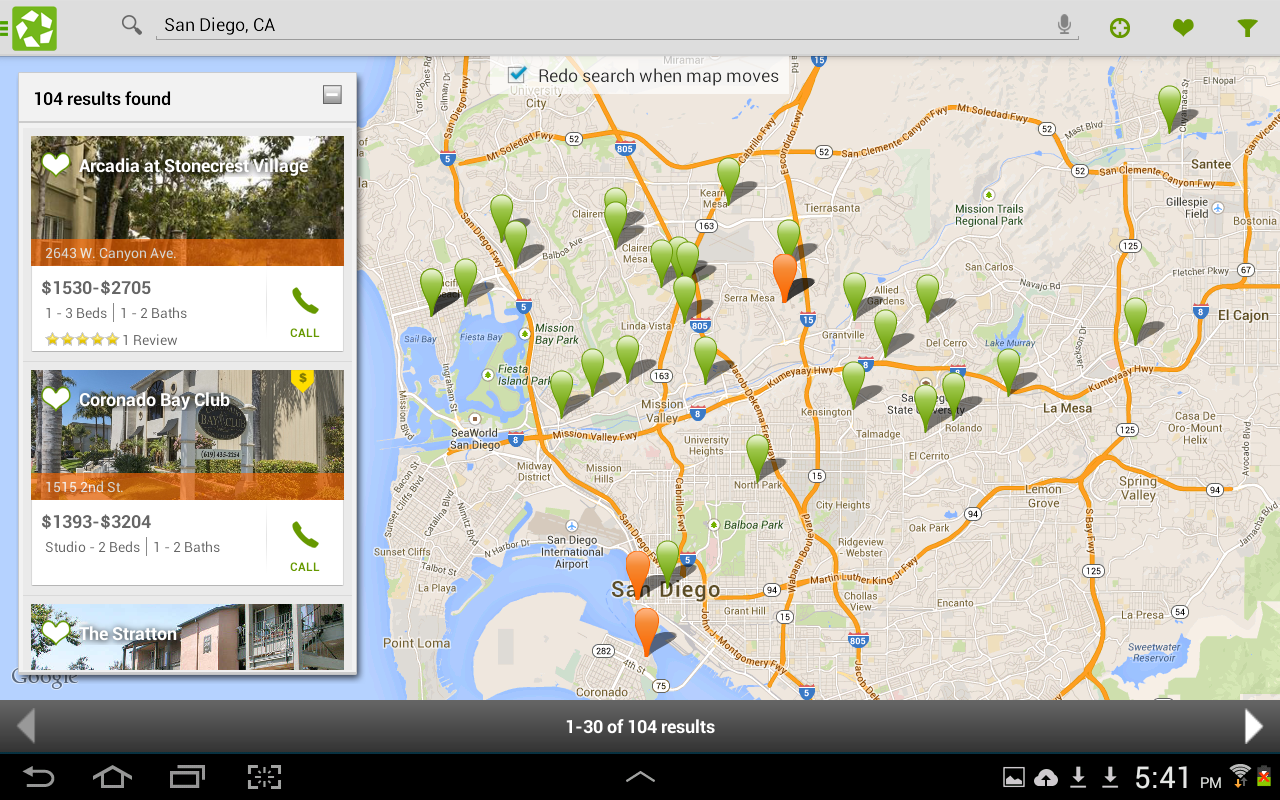Image resolution: width=1280 pixels, height=800 pixels.
Task: Collapse the results panel with the minus control
Action: (330, 93)
